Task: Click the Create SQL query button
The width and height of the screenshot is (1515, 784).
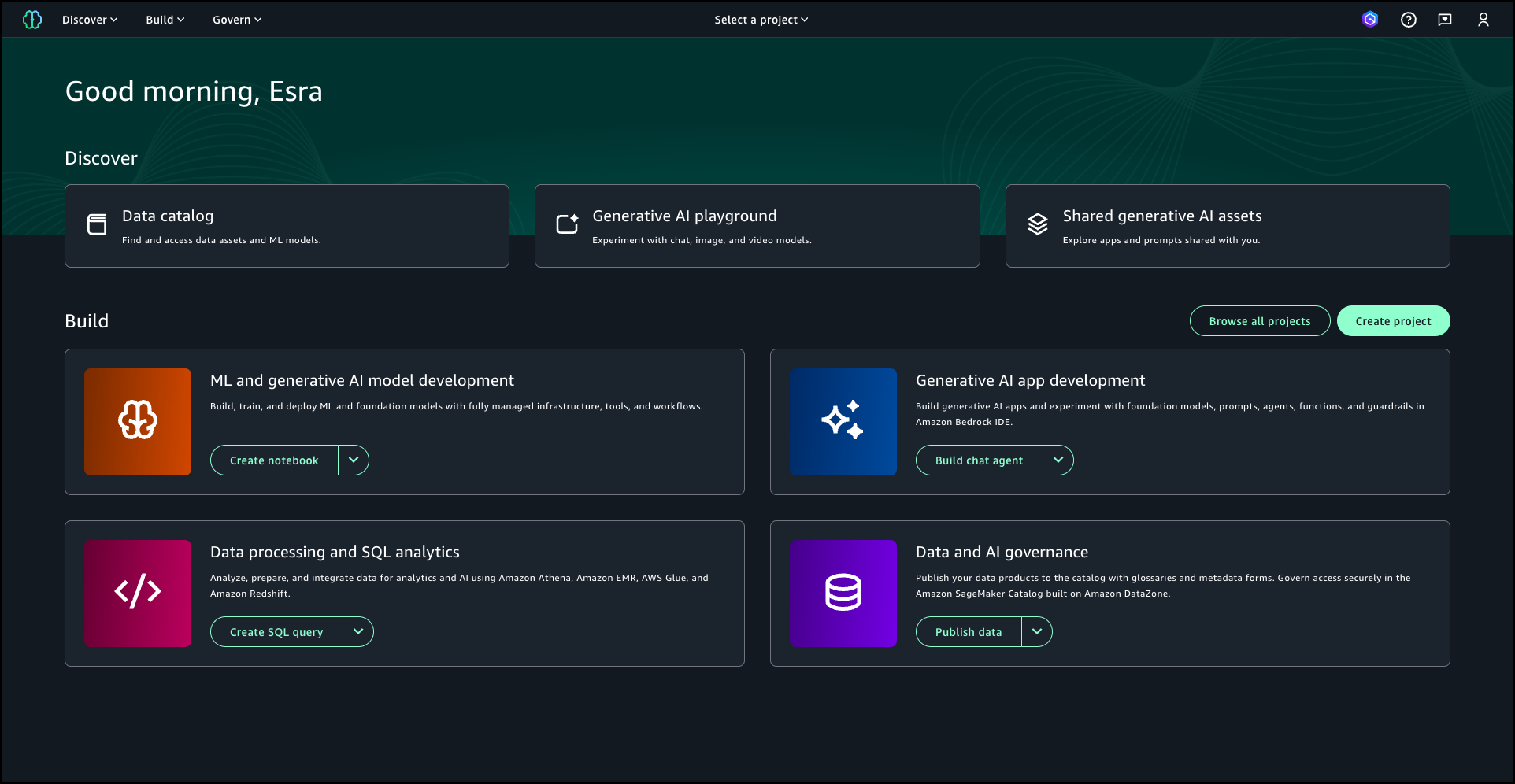Action: (x=276, y=632)
